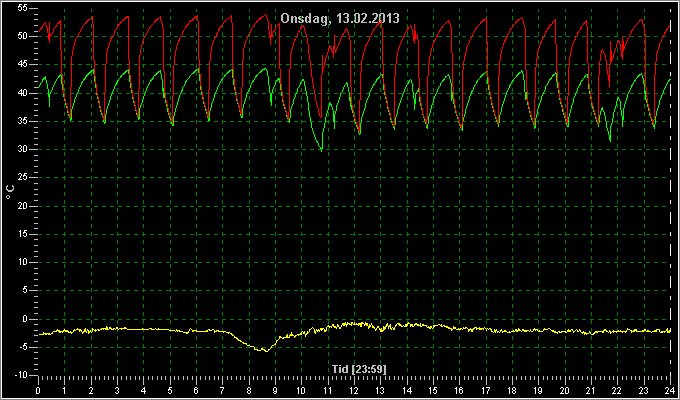Select hour 9 on the time axis
Image resolution: width=680 pixels, height=400 pixels.
coord(275,390)
